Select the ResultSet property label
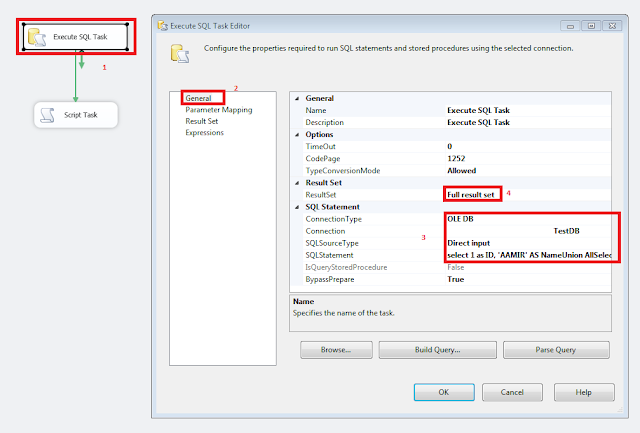This screenshot has height=433, width=640. [x=321, y=195]
